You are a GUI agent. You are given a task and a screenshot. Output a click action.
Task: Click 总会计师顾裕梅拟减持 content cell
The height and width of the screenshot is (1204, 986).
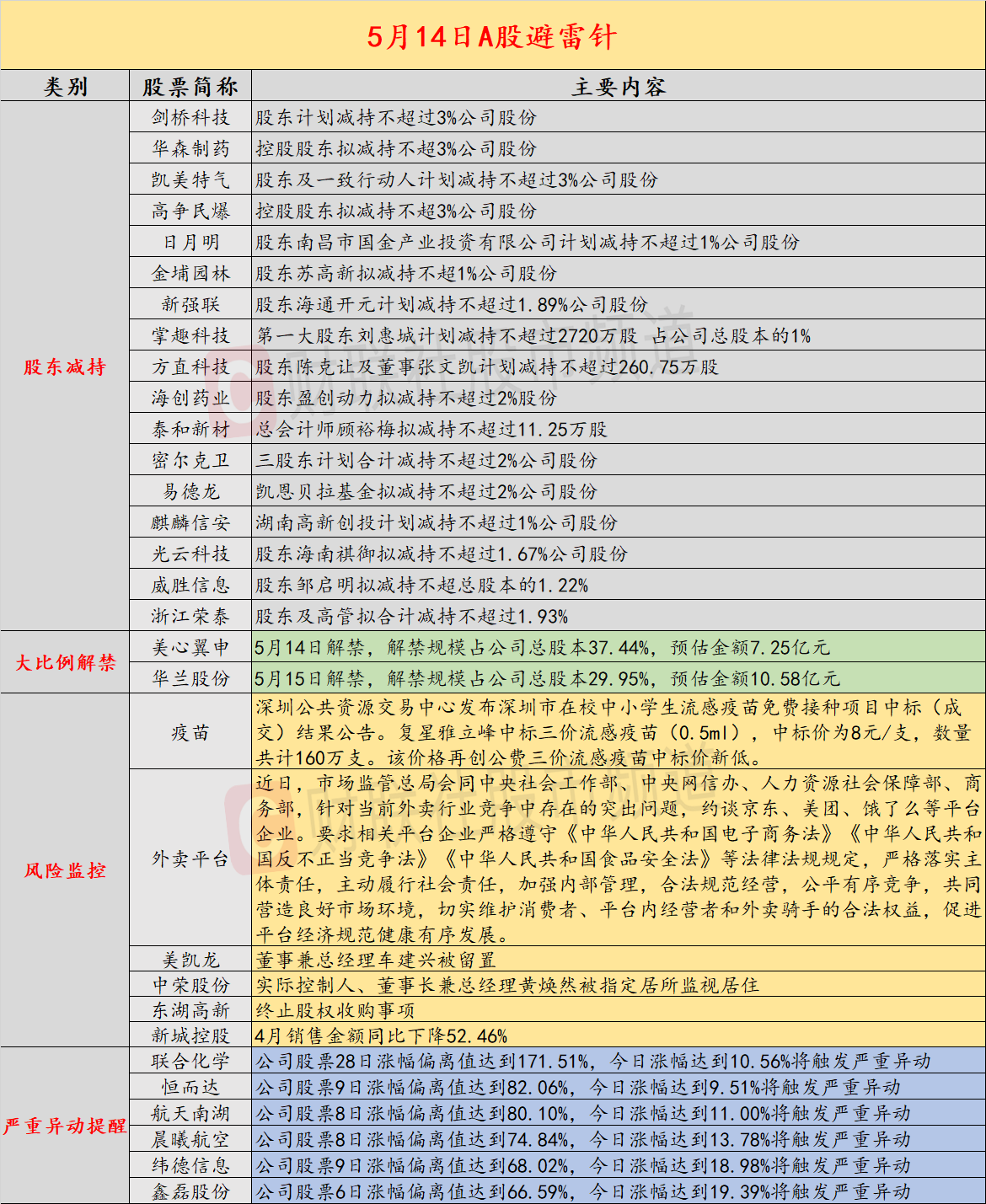tap(619, 429)
